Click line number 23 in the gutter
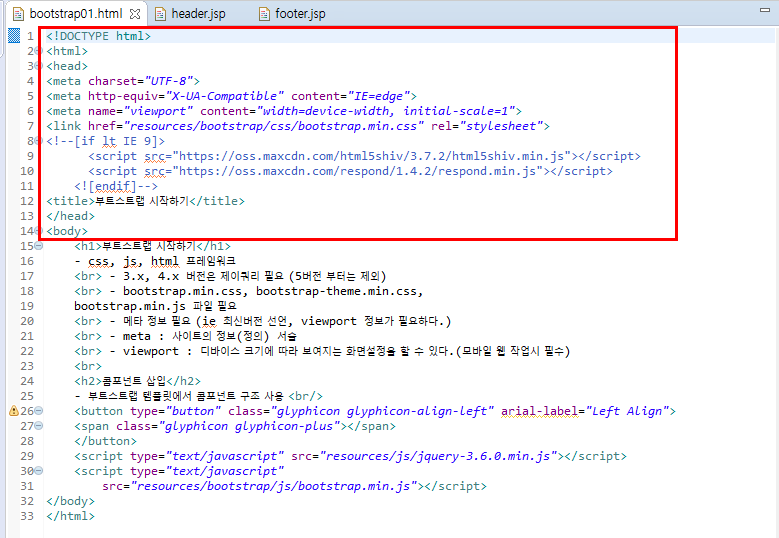 pyautogui.click(x=27, y=366)
